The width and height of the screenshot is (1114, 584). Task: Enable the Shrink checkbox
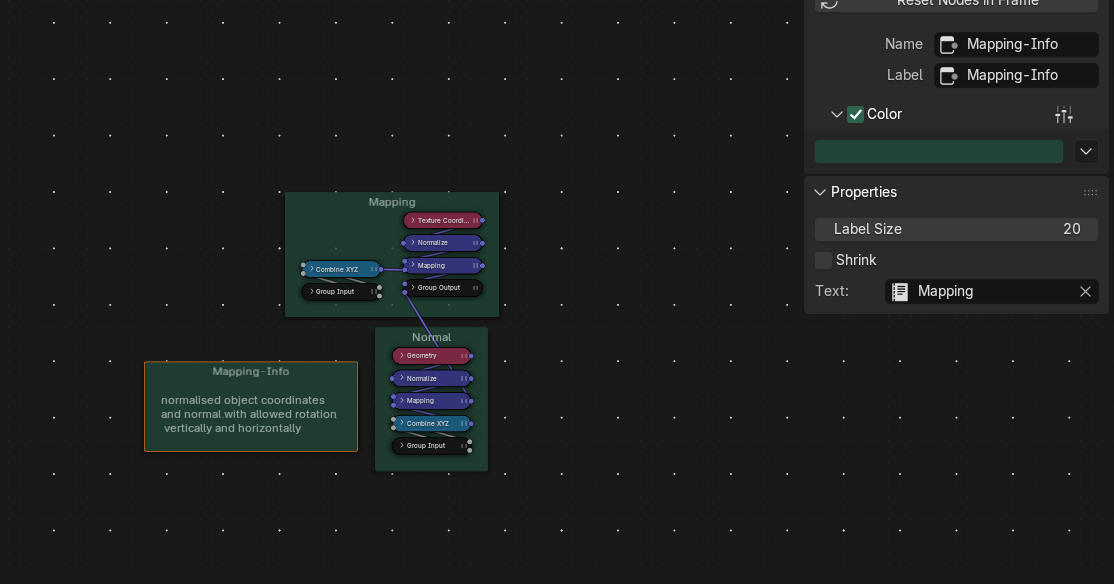[823, 260]
